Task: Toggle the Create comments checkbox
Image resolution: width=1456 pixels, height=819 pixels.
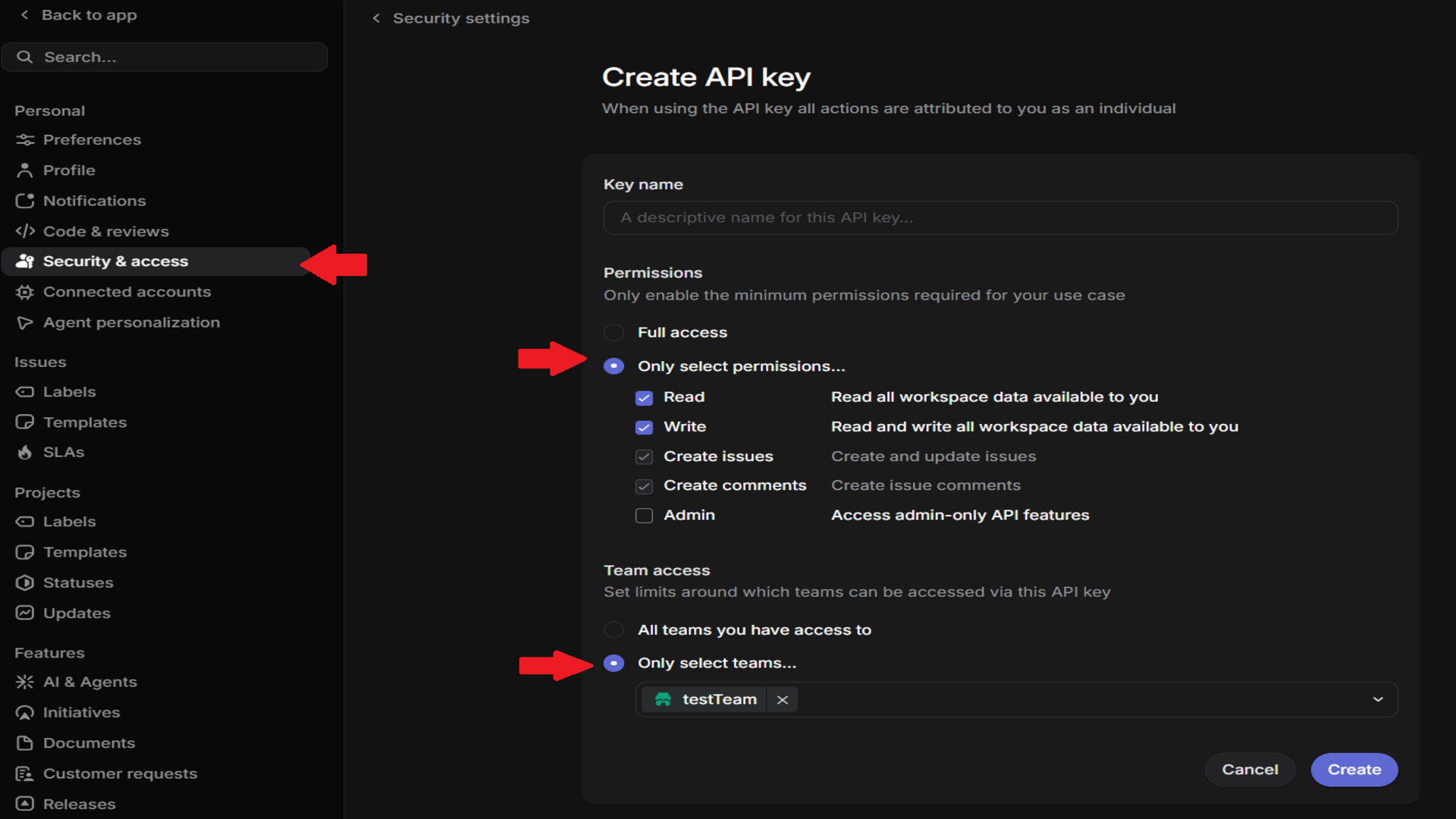Action: point(644,486)
